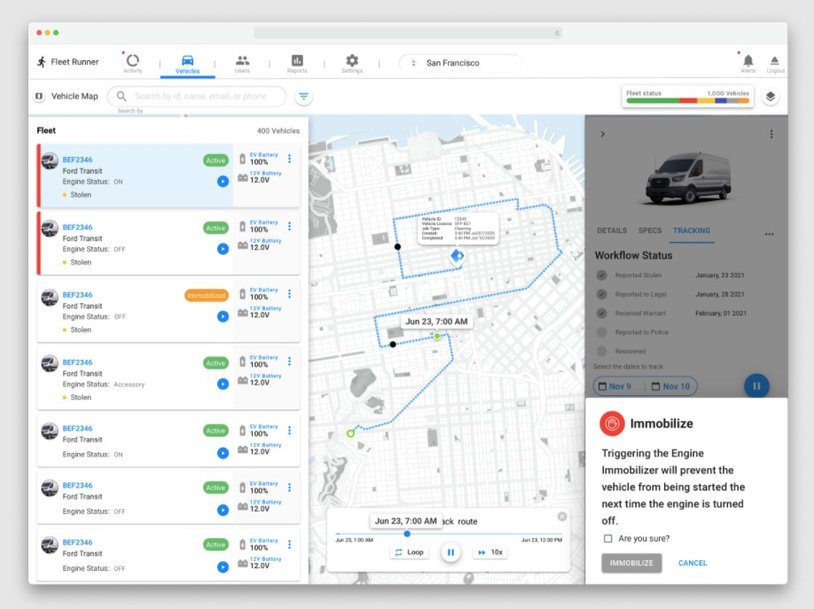The width and height of the screenshot is (814, 609).
Task: Open the filter icon beside search
Action: (x=304, y=97)
